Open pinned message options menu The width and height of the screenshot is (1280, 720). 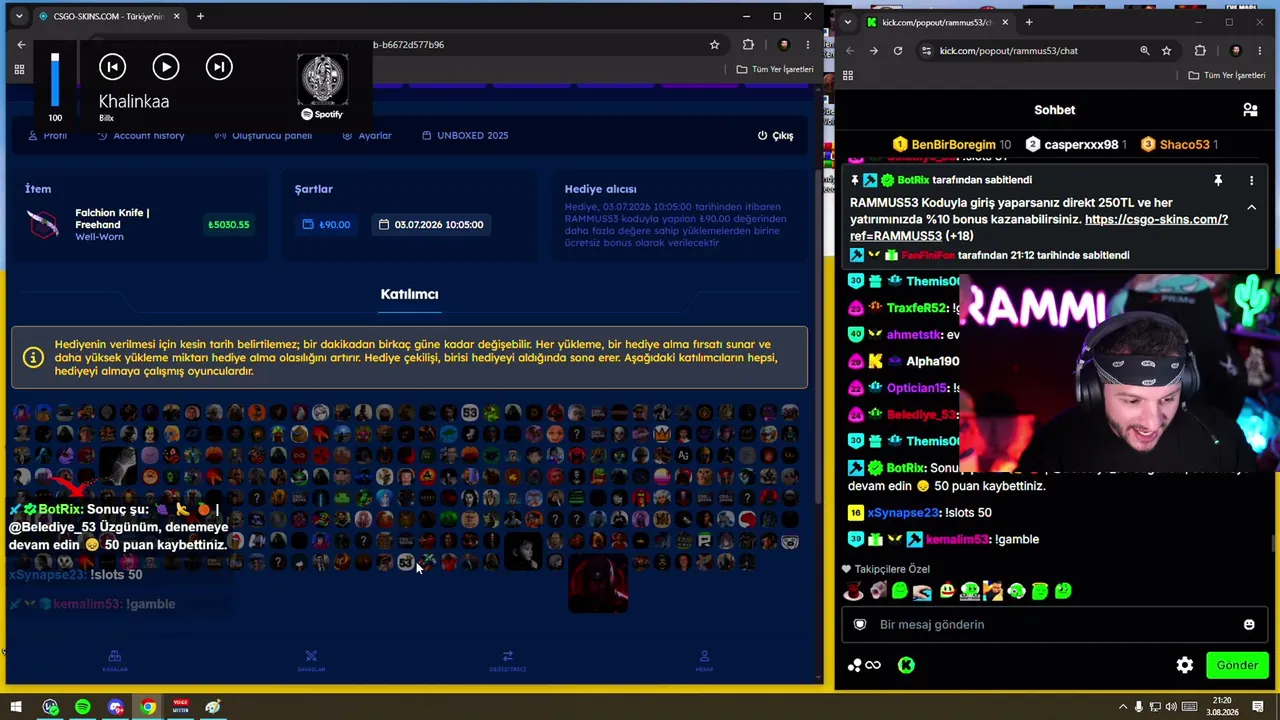coord(1251,181)
